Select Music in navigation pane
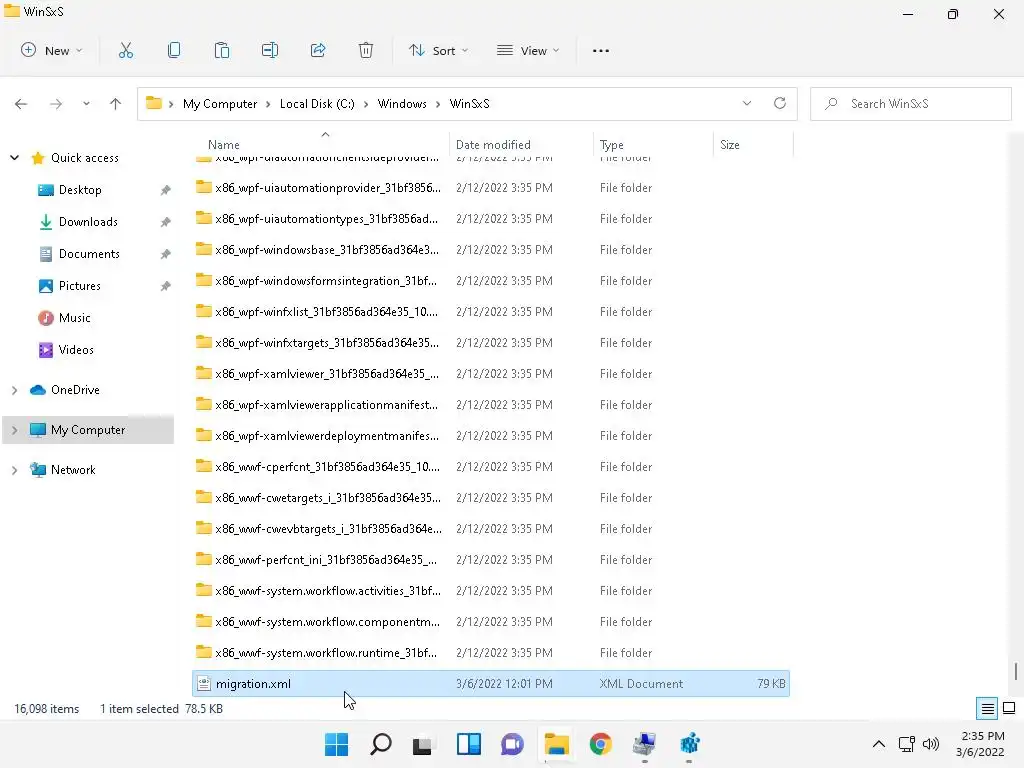Screen dimensions: 1024x768 pos(74,318)
